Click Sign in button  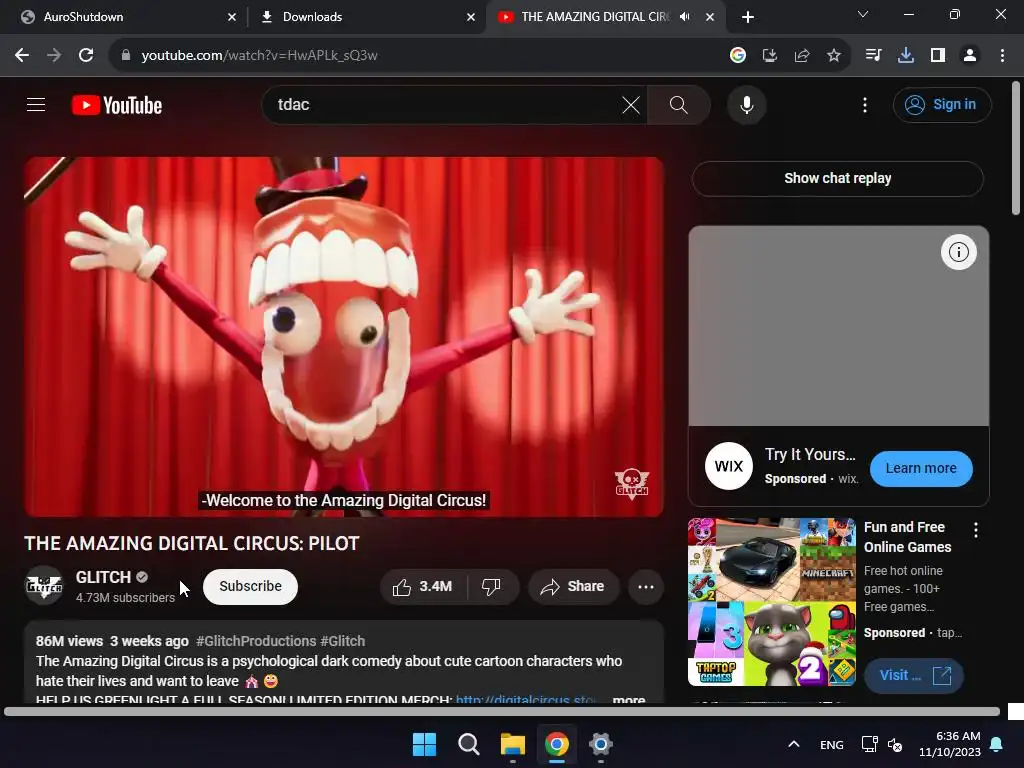pos(942,104)
